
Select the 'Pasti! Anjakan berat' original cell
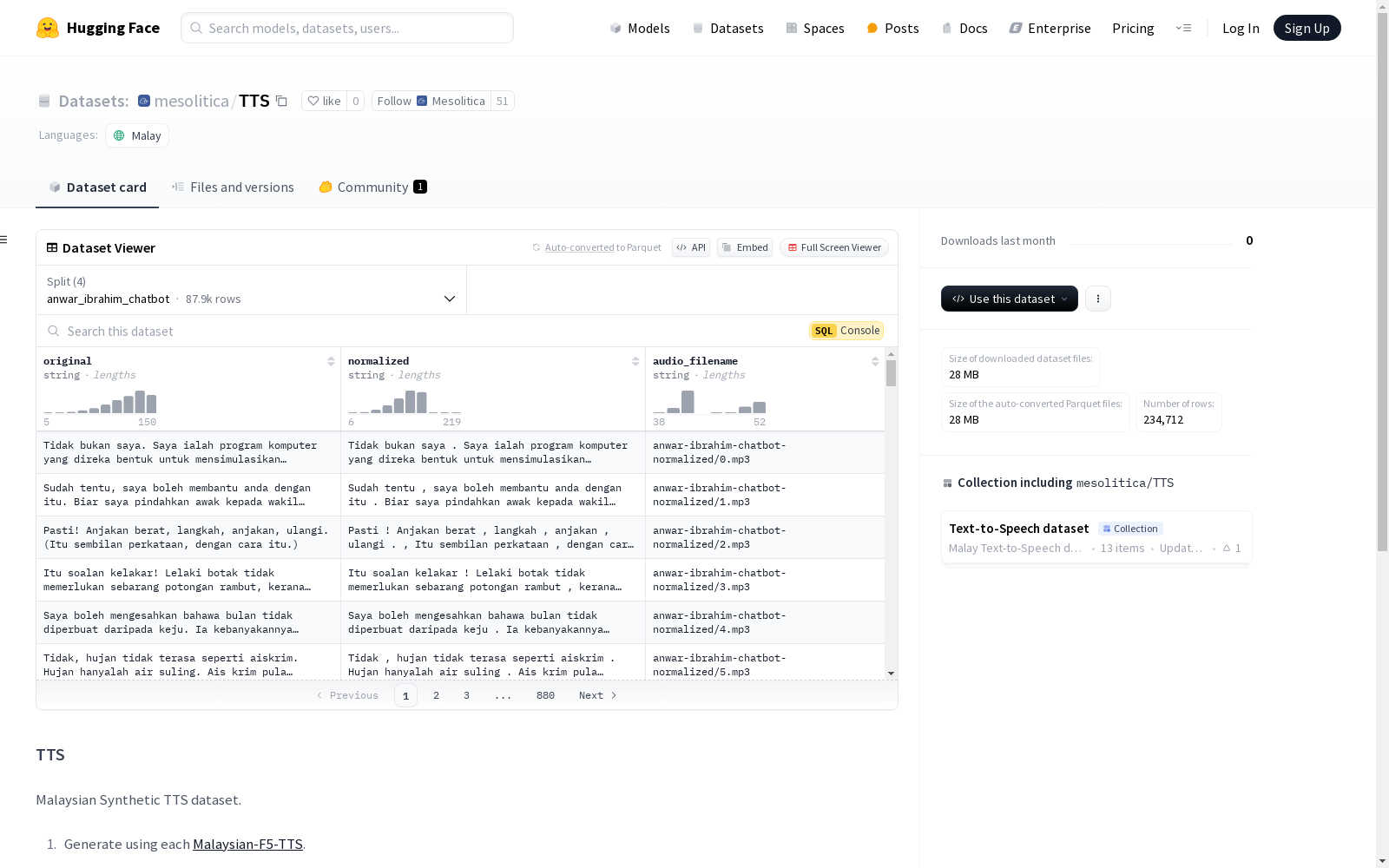tap(188, 537)
